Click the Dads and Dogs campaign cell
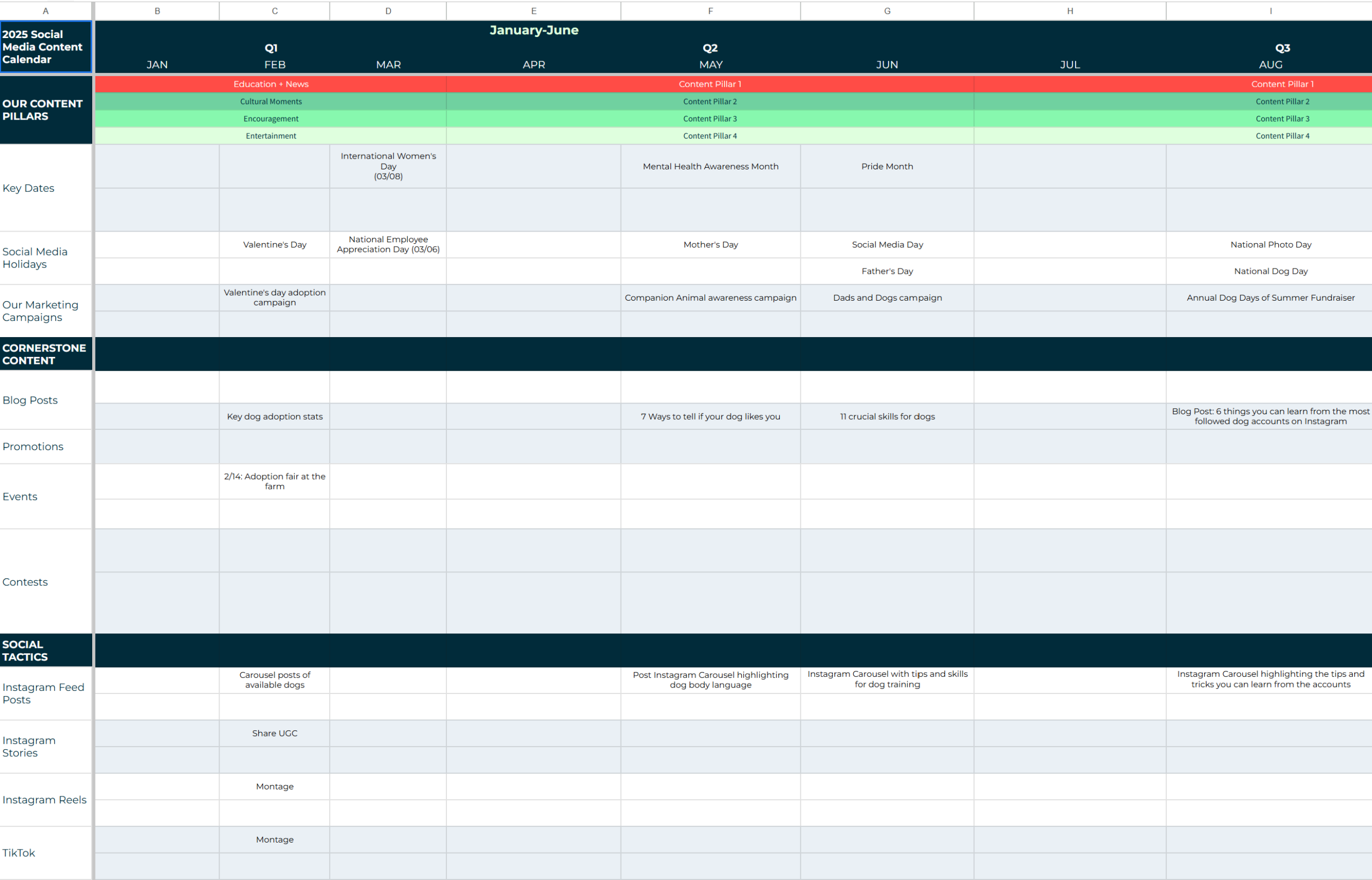The width and height of the screenshot is (1372, 880). click(x=886, y=297)
